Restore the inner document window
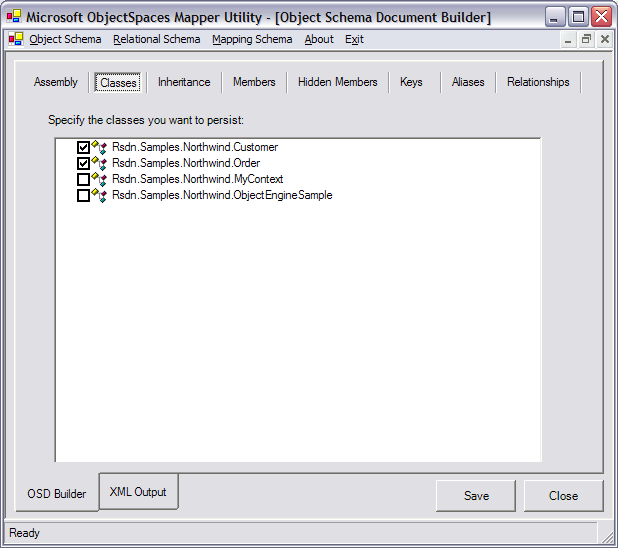This screenshot has width=618, height=548. coord(586,39)
